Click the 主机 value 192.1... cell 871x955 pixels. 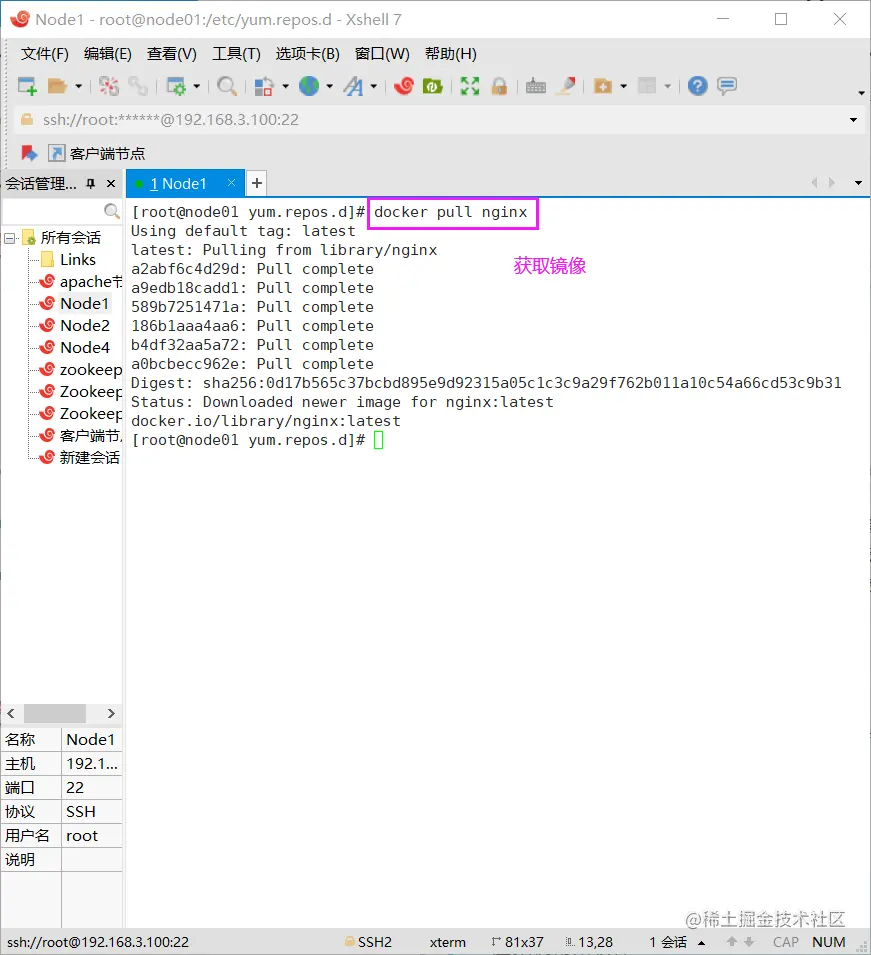pyautogui.click(x=92, y=763)
